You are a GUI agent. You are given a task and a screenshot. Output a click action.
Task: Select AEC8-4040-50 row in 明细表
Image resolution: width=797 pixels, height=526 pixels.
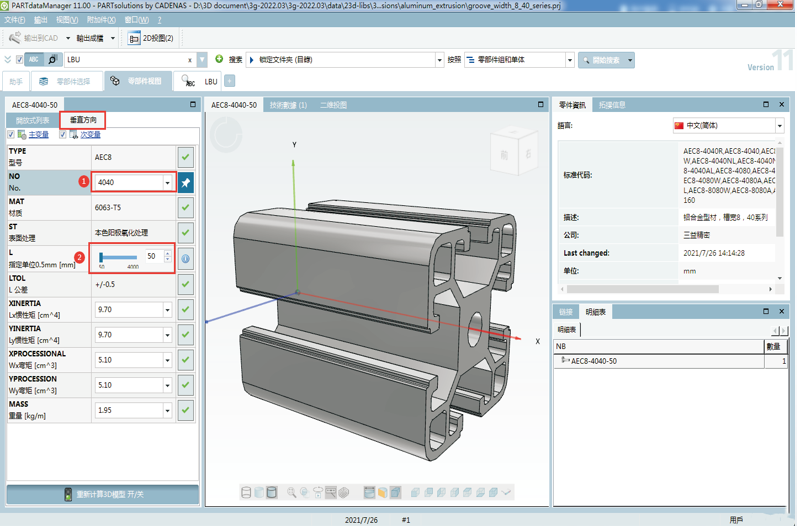point(670,361)
